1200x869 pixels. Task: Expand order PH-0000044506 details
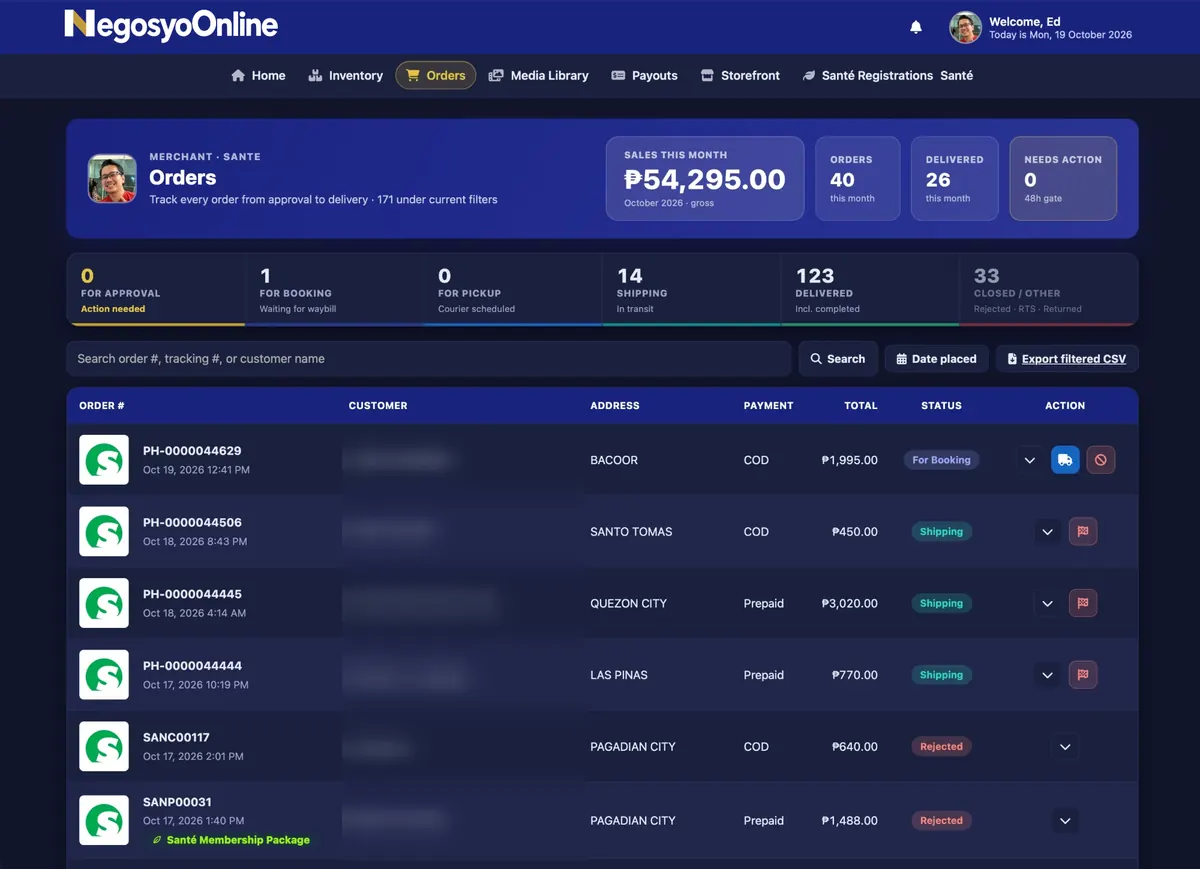(1047, 532)
